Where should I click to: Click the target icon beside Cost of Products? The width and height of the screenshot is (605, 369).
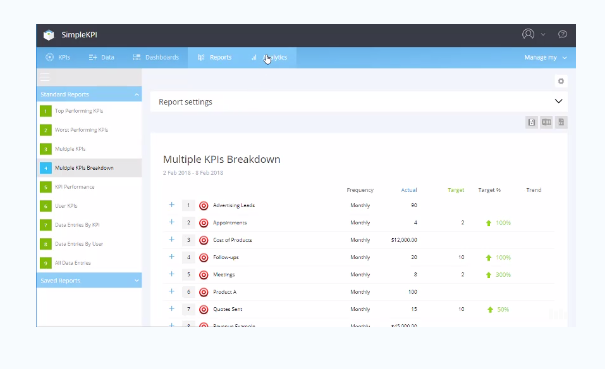click(x=204, y=240)
